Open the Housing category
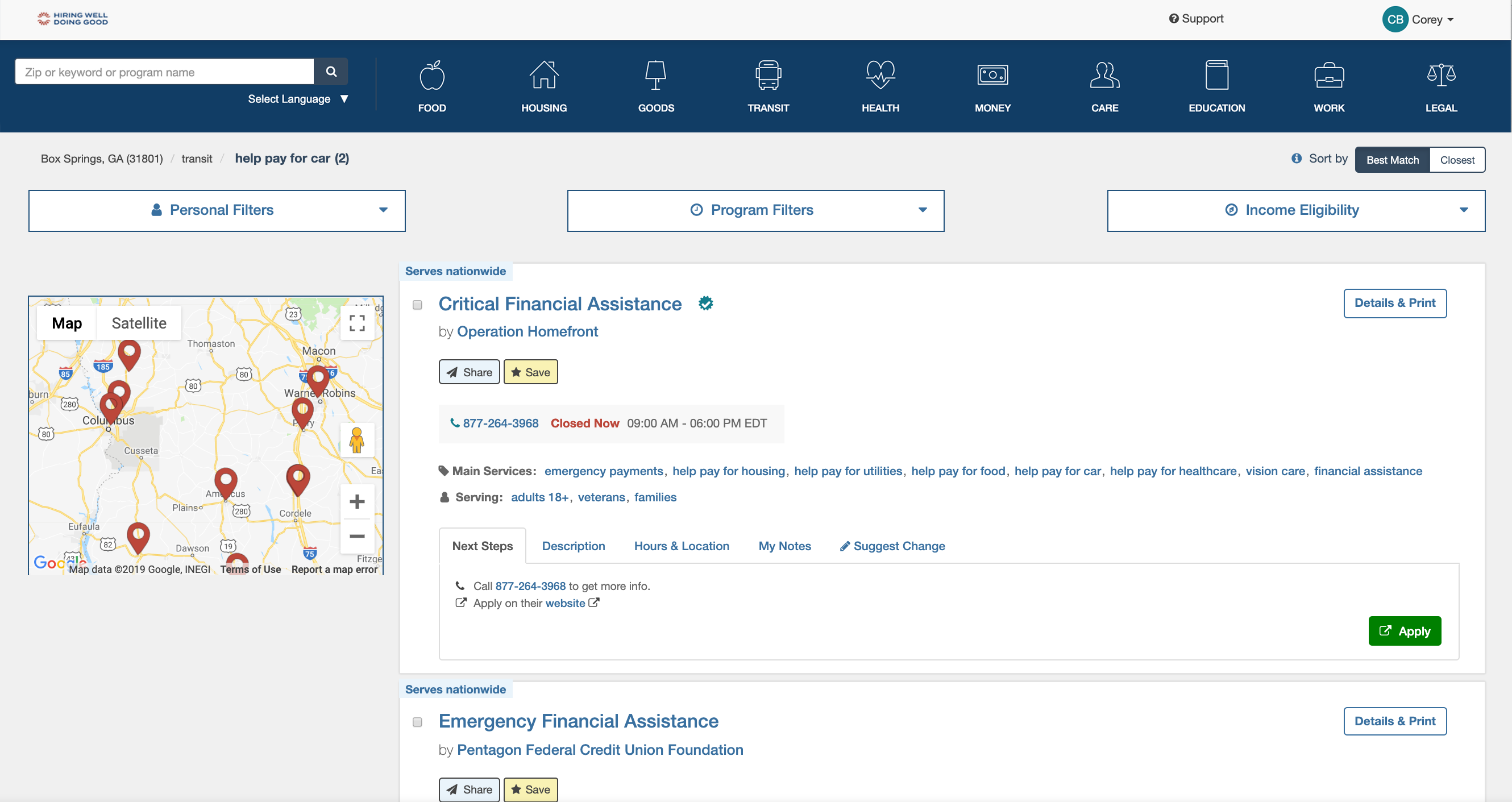Screen dimensions: 1512x802 (544, 86)
